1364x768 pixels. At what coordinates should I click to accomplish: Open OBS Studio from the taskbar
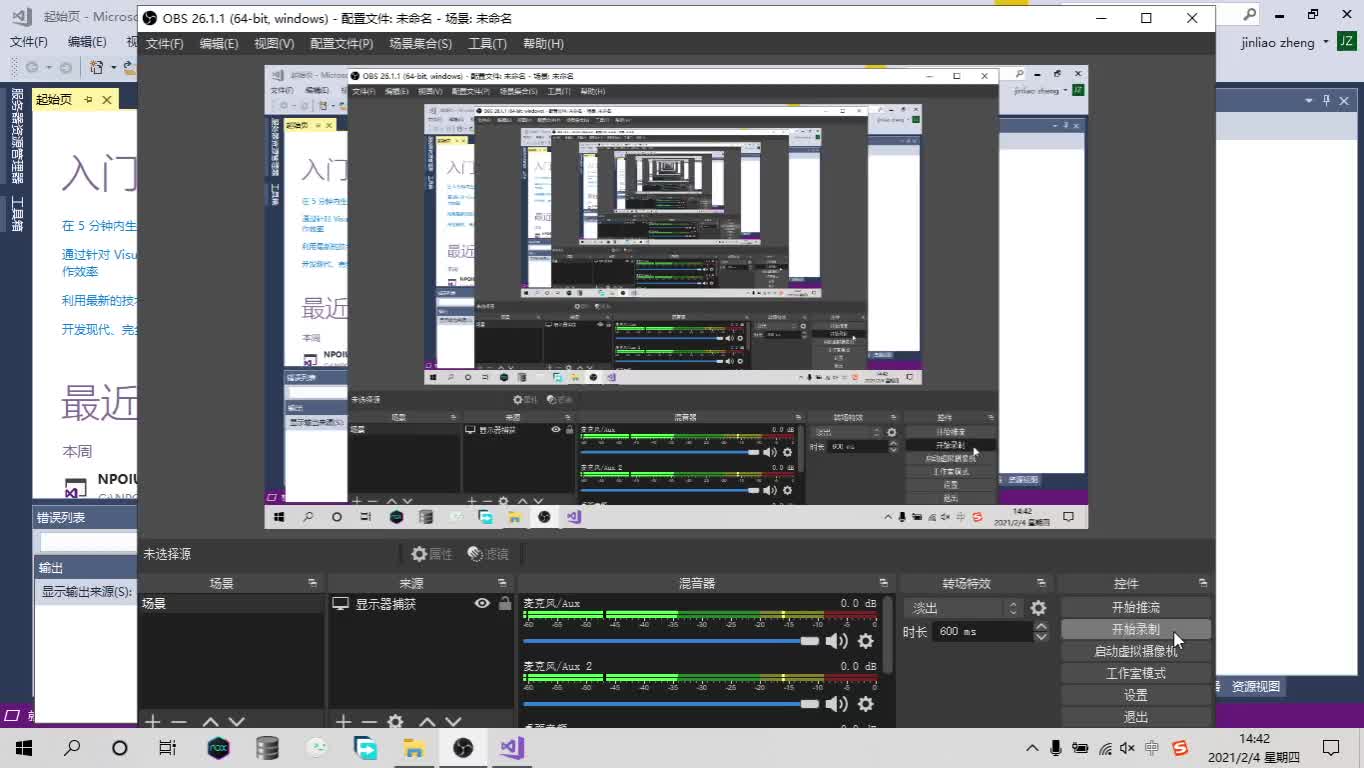(x=463, y=748)
